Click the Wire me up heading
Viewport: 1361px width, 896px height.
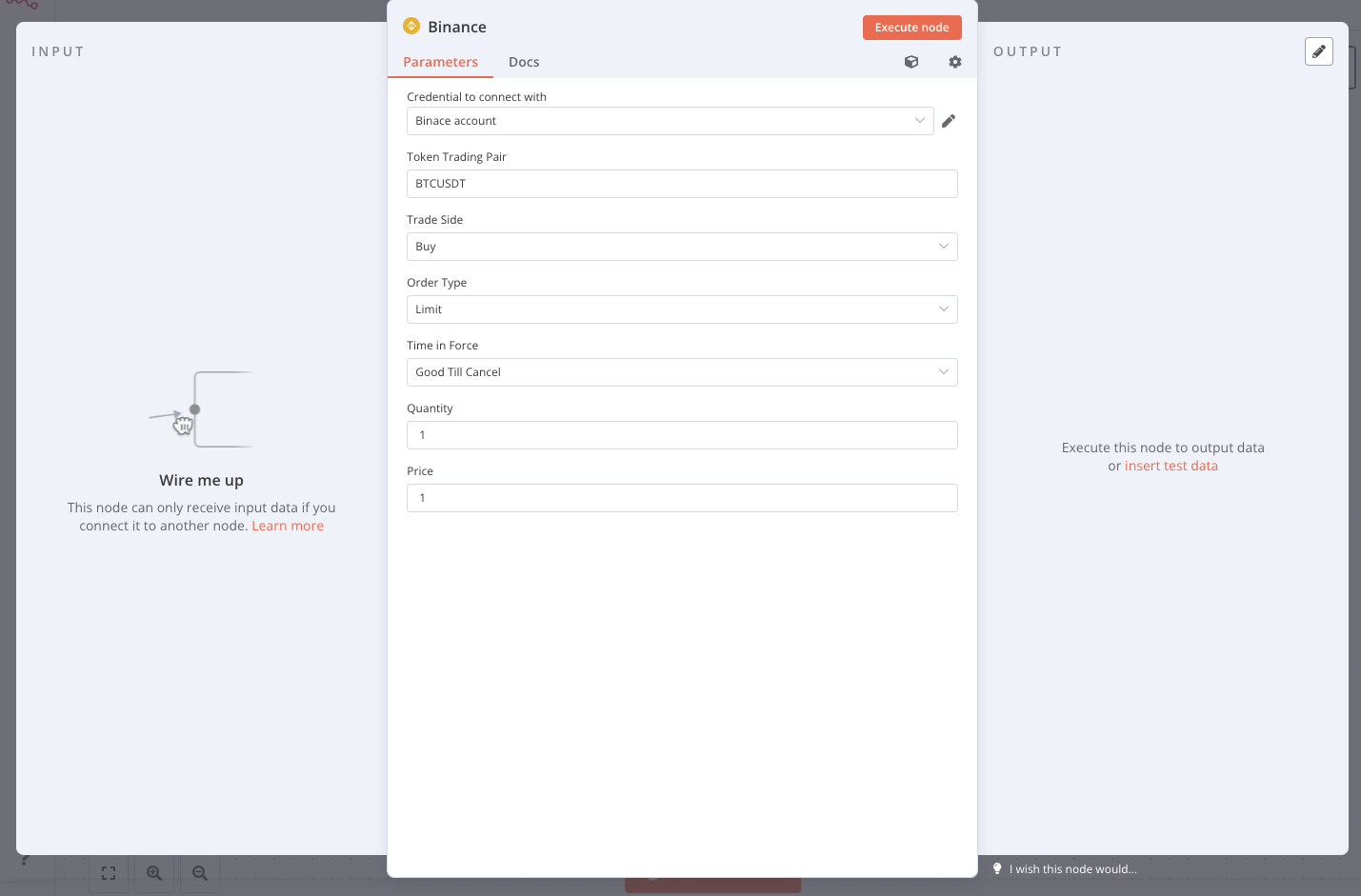(x=201, y=480)
